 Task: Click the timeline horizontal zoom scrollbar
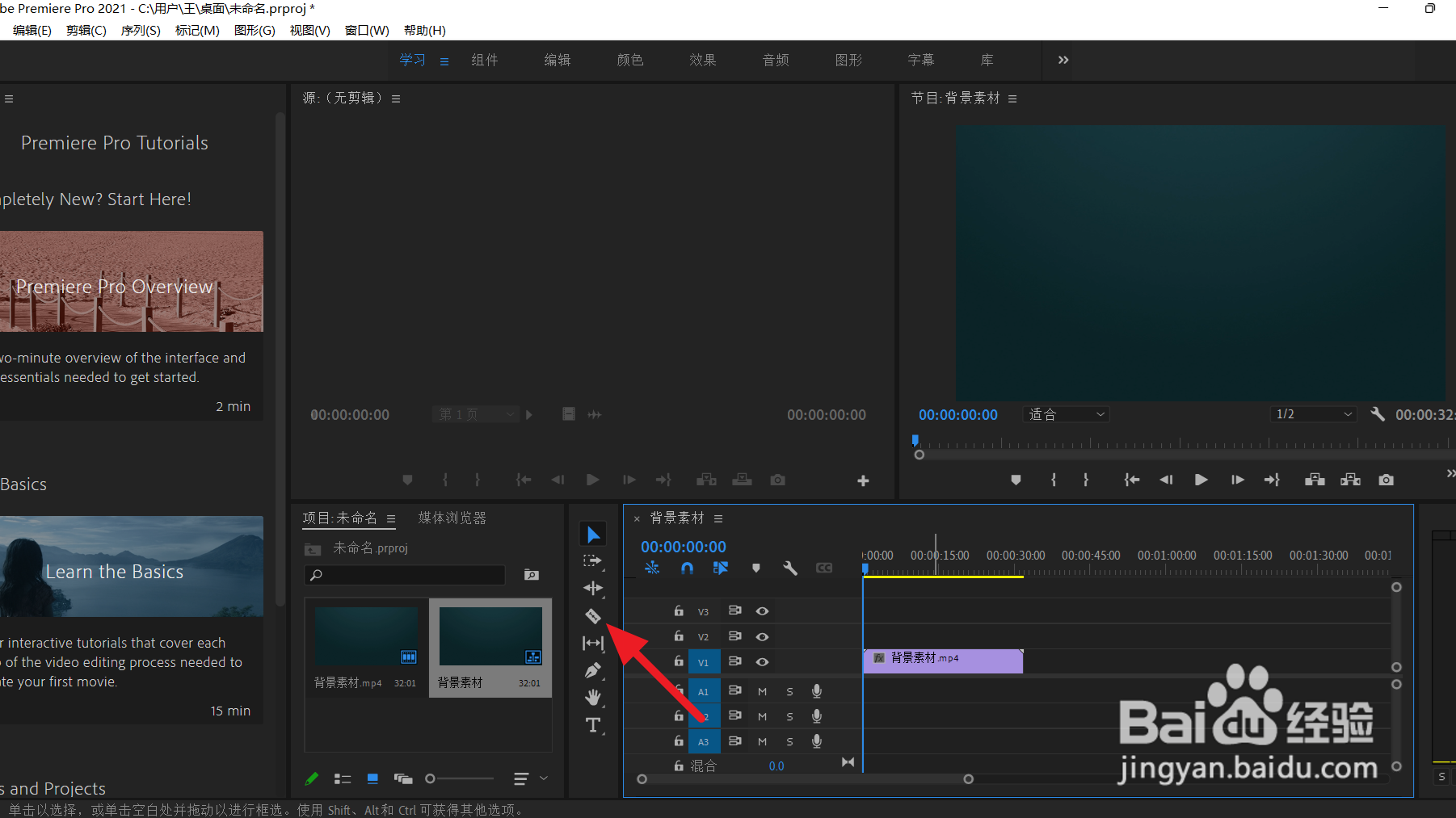click(x=805, y=779)
